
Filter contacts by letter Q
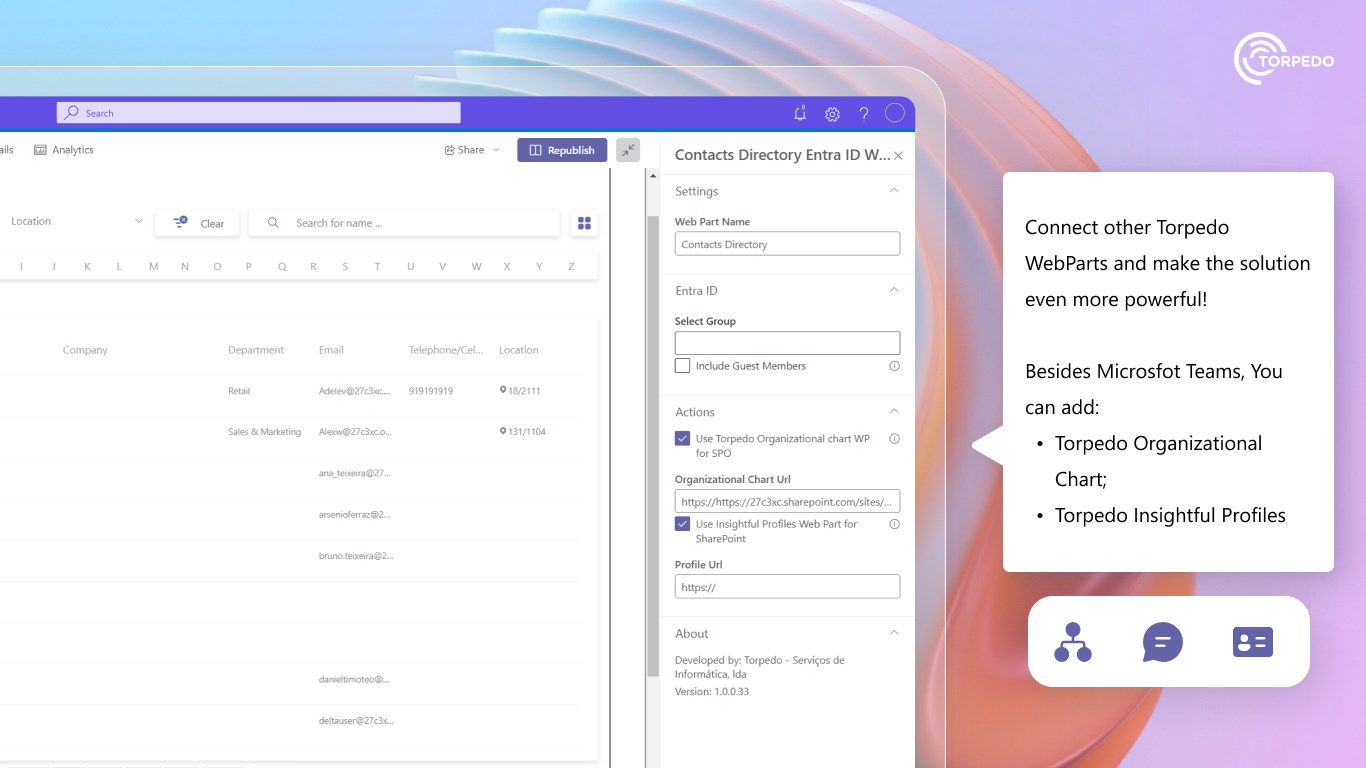click(282, 266)
